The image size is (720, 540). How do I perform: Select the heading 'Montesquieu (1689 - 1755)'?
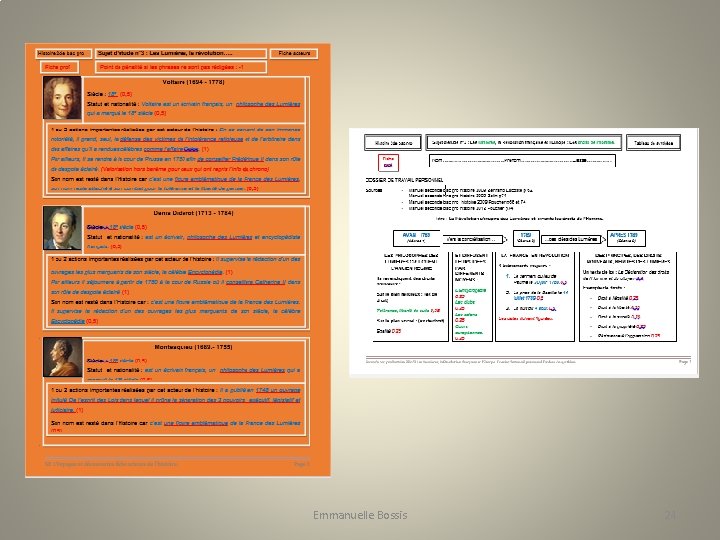pos(193,347)
